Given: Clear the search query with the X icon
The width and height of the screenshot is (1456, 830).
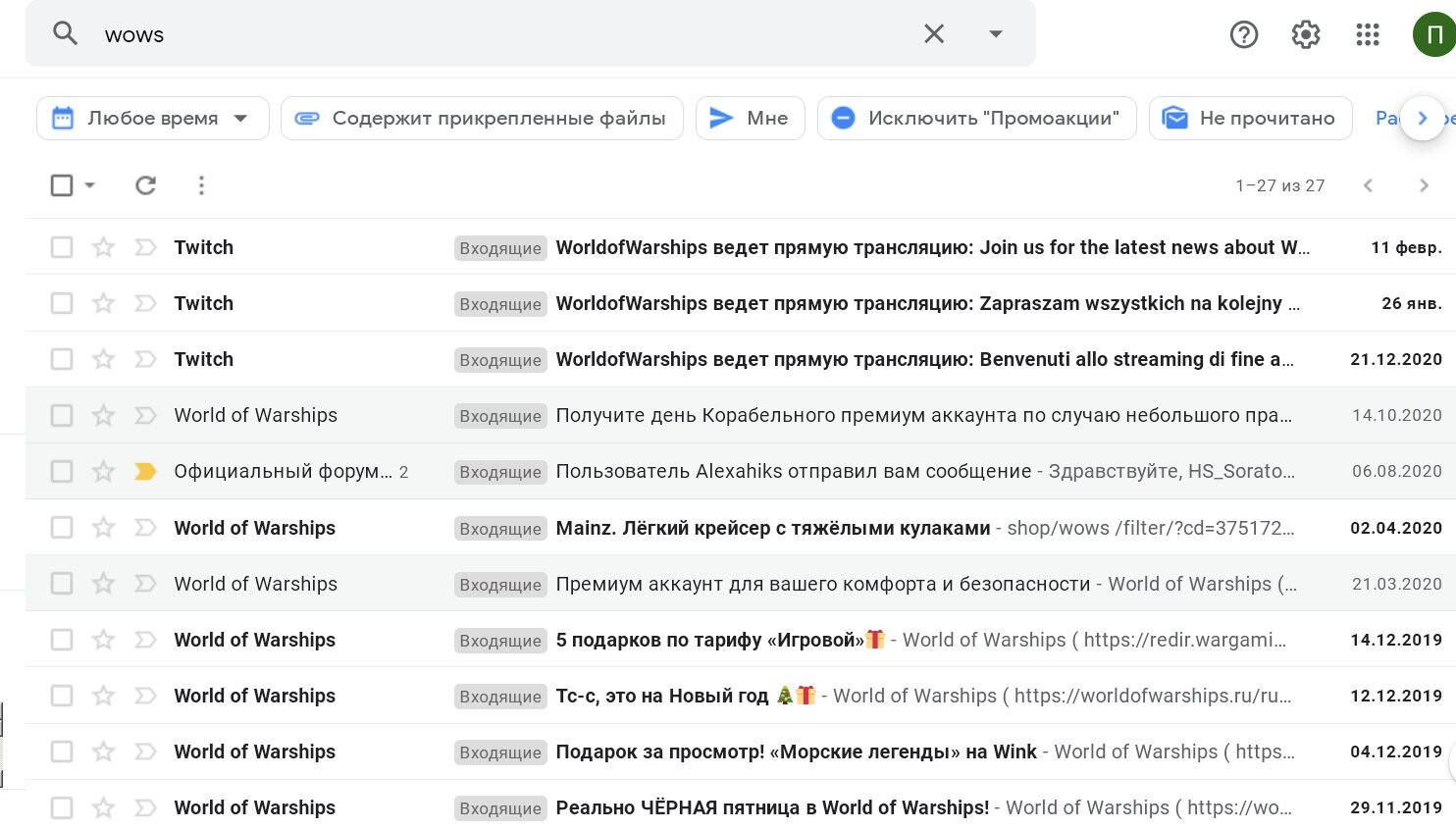Looking at the screenshot, I should pyautogui.click(x=933, y=34).
